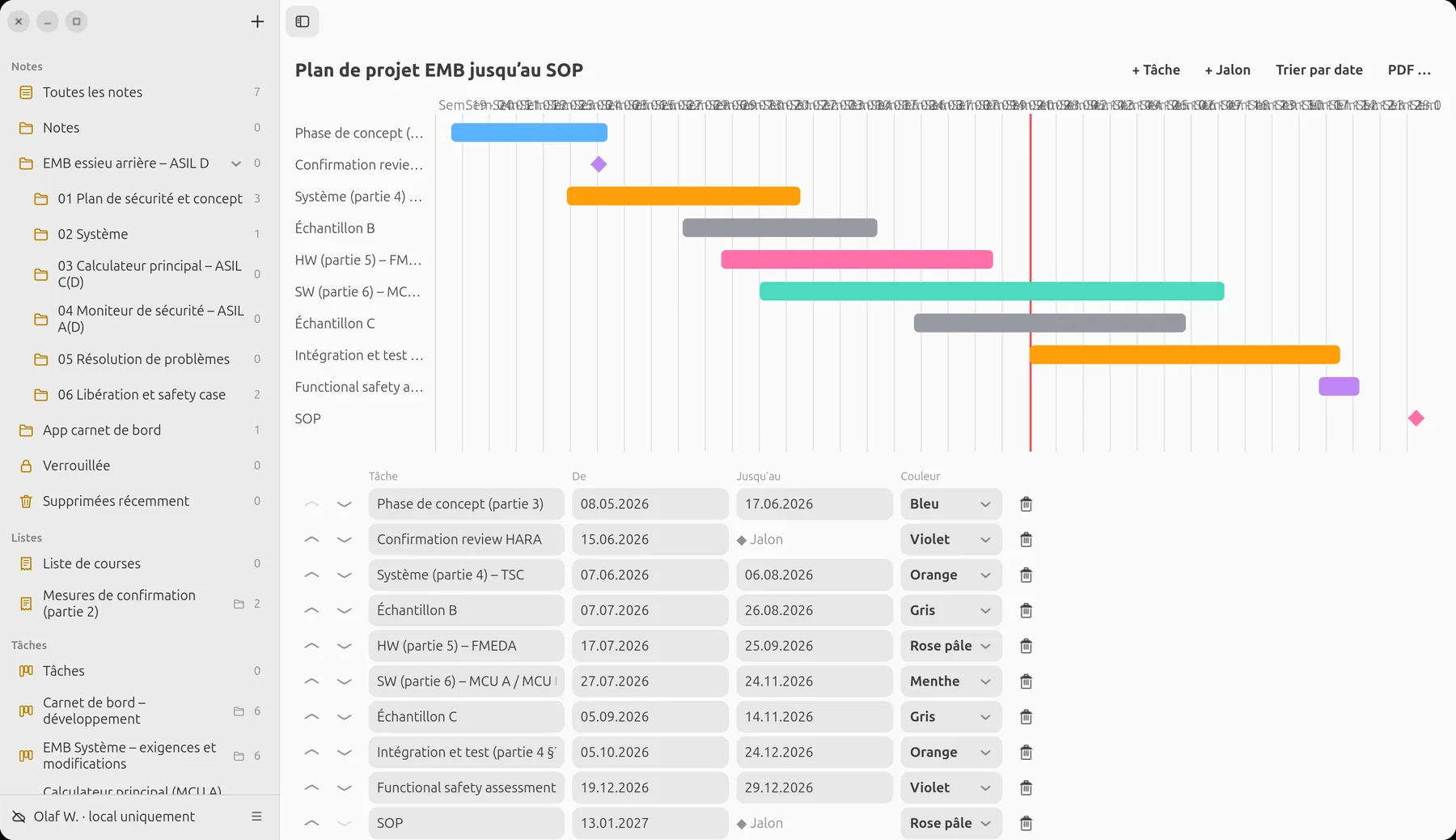Open Mesures de confirmation (partie 2) list
Screen dimensions: 1456x840
(x=139, y=604)
